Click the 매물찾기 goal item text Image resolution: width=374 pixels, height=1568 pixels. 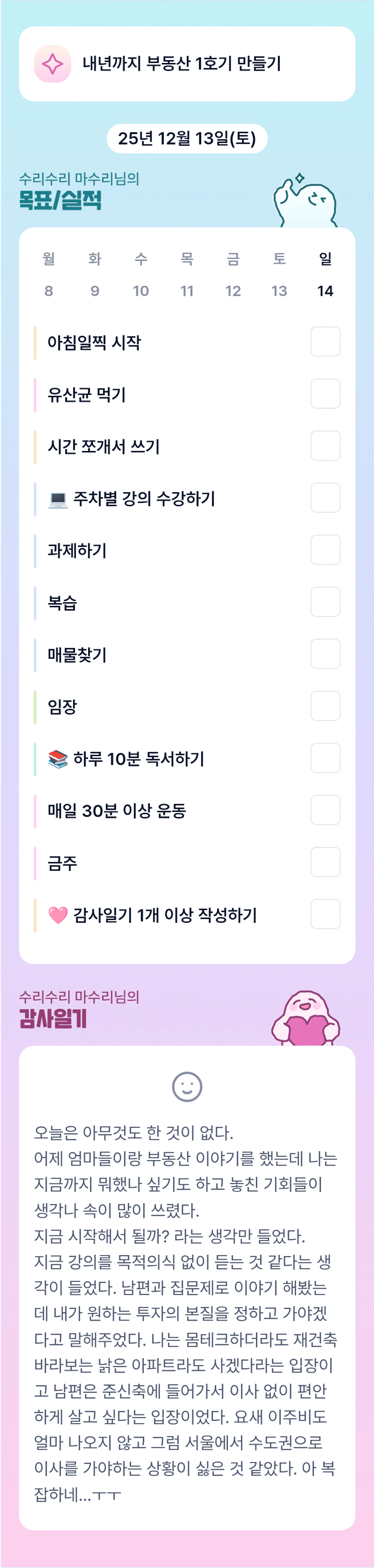click(x=77, y=655)
